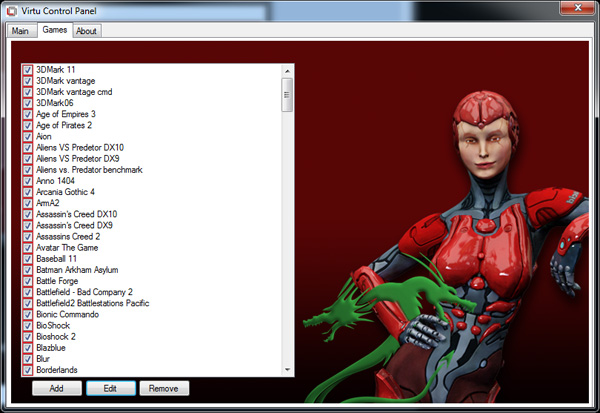
Task: Select the Battle Forge entry text
Action: click(x=57, y=281)
